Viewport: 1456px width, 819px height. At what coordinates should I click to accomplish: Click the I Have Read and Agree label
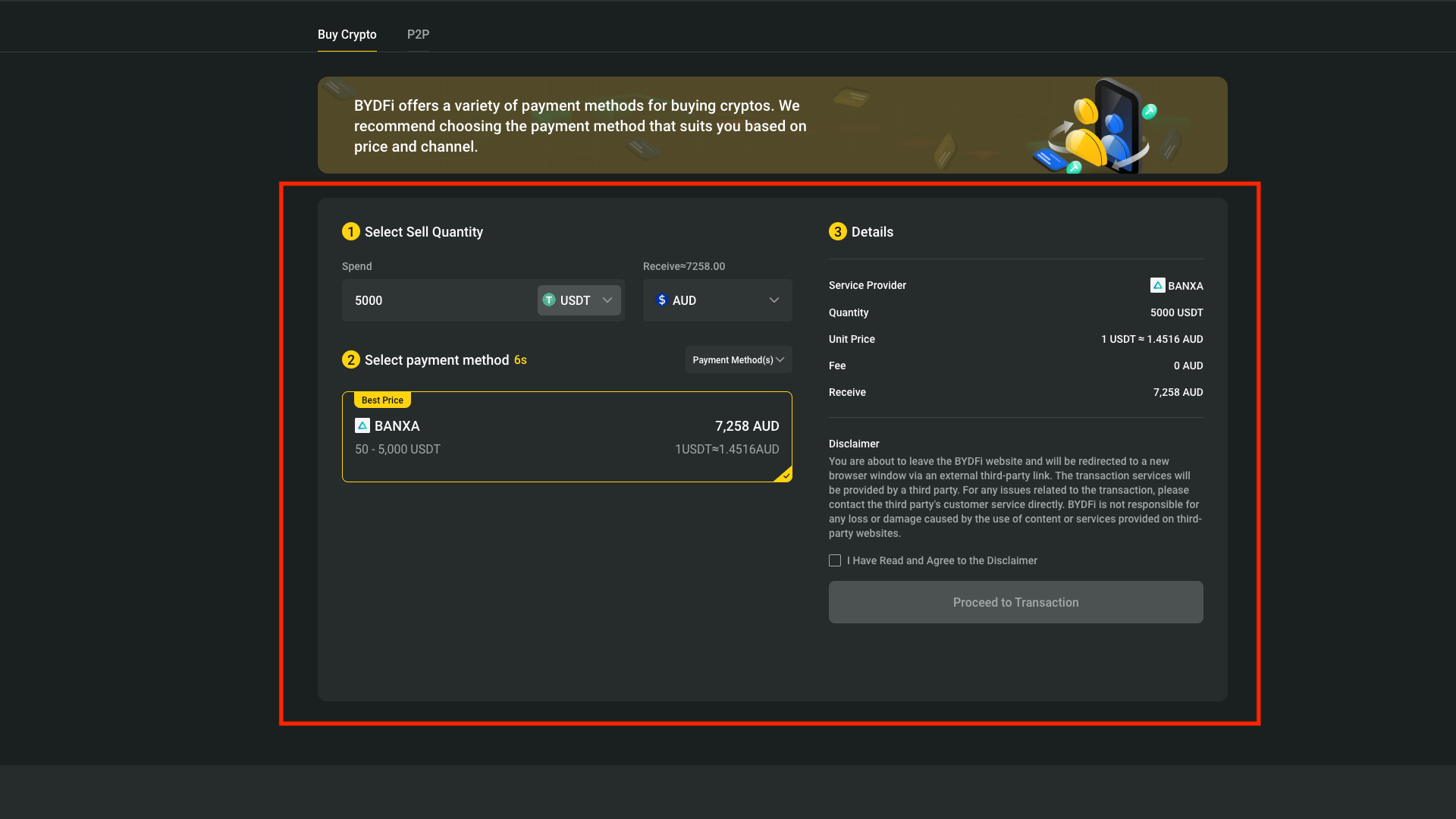942,560
